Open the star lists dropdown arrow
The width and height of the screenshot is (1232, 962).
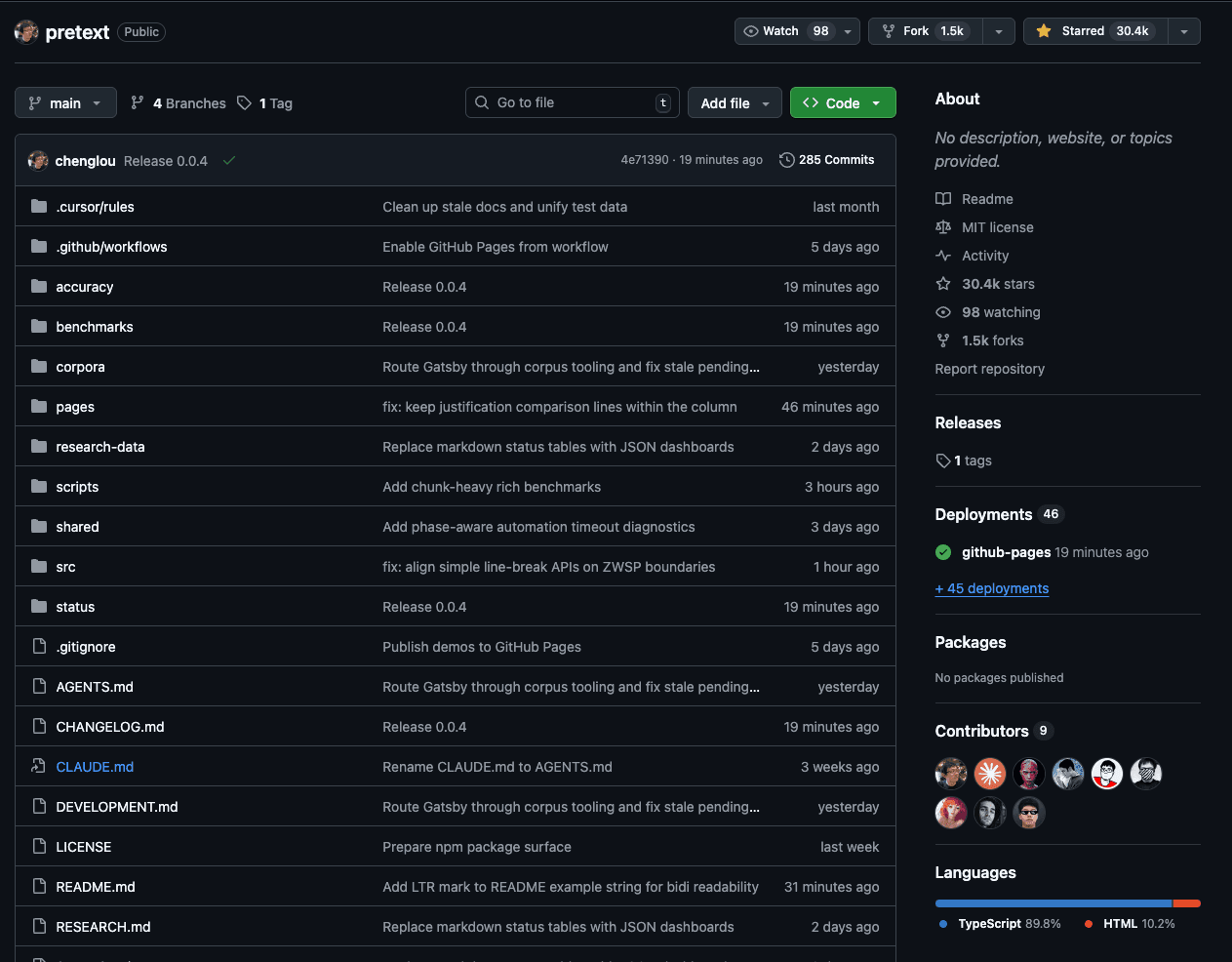(x=1184, y=31)
